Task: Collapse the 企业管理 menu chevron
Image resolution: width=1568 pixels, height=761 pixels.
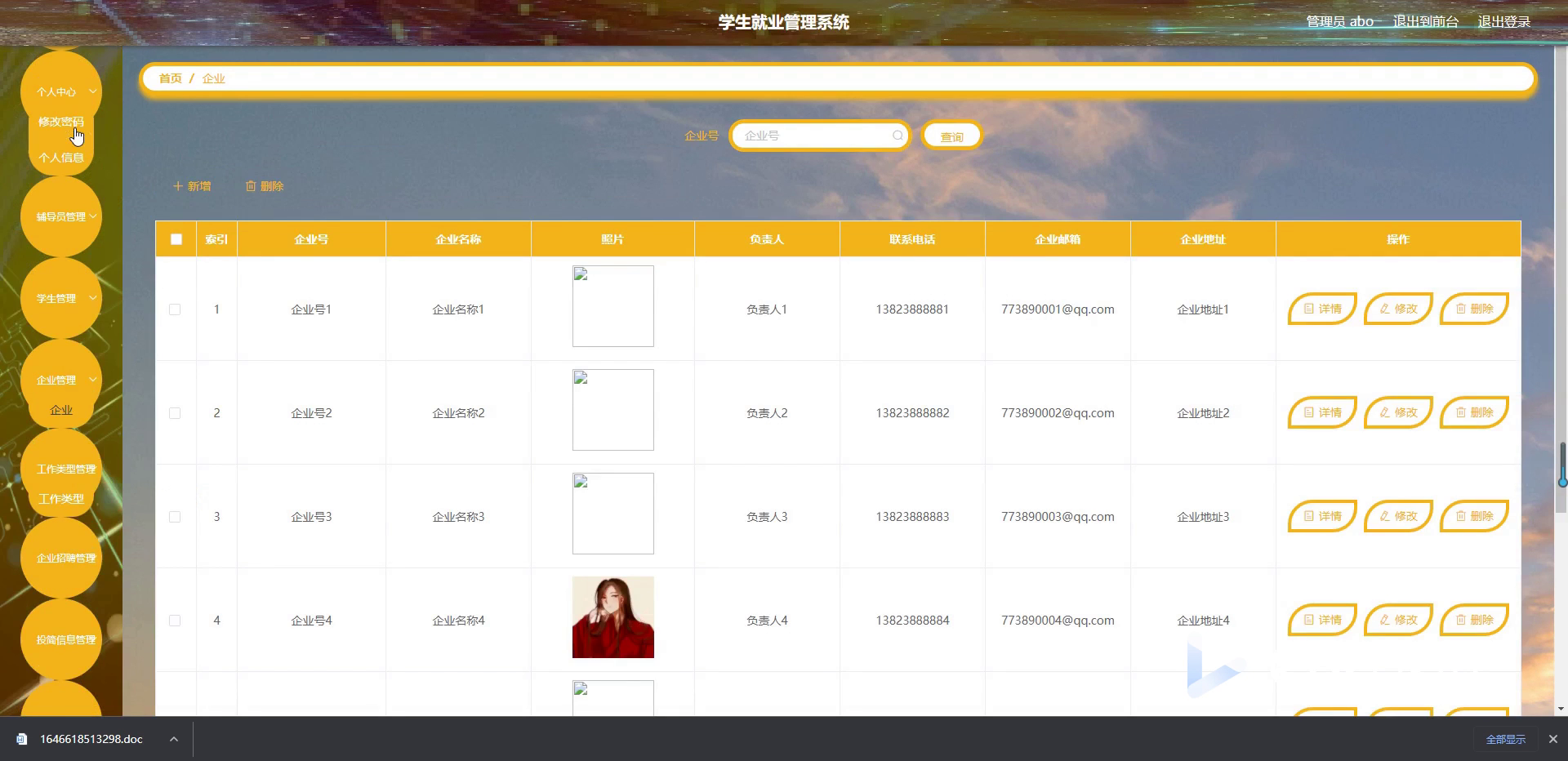Action: coord(92,380)
